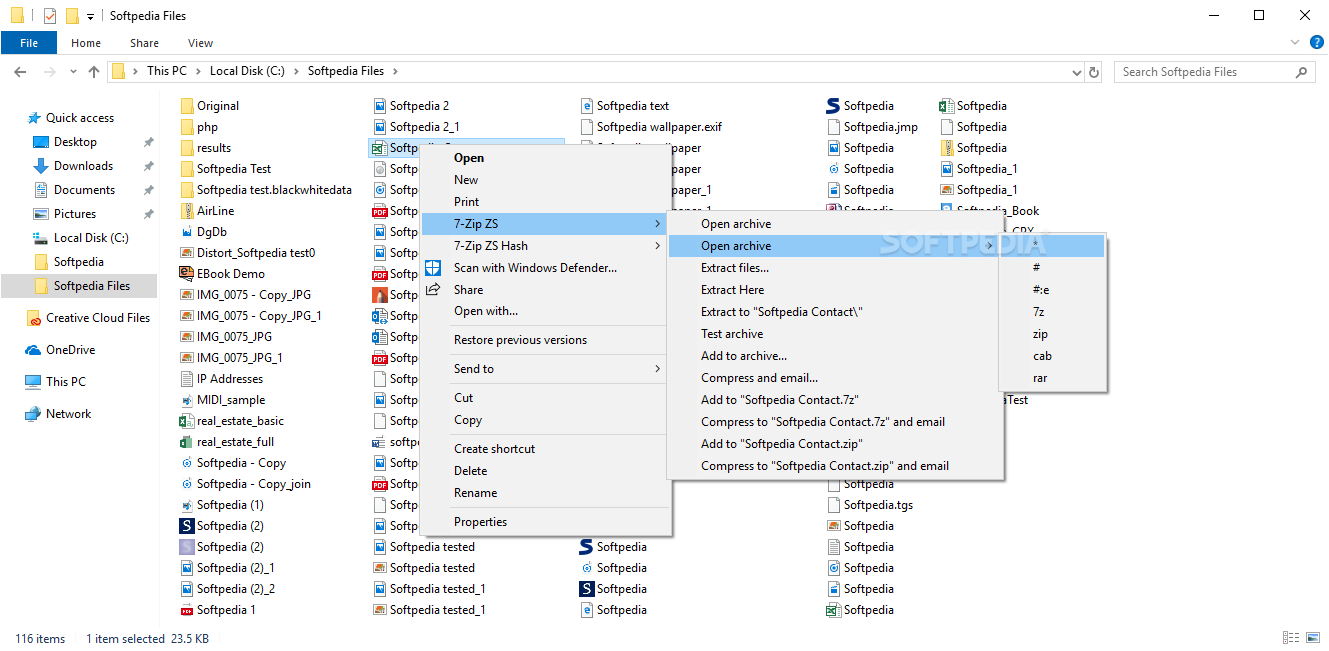Screen dimensions: 1329x651
Task: Switch to the View ribbon tab
Action: click(200, 43)
